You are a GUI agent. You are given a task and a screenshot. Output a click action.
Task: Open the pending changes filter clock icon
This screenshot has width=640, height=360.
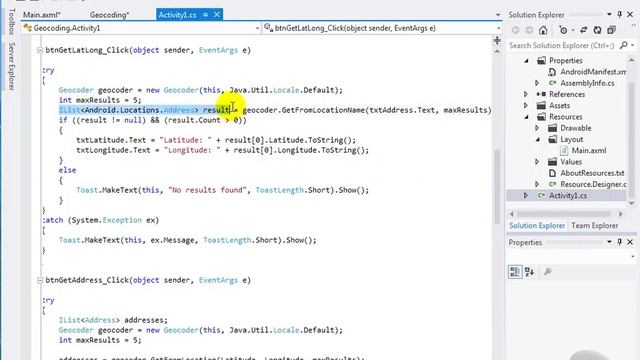563,30
